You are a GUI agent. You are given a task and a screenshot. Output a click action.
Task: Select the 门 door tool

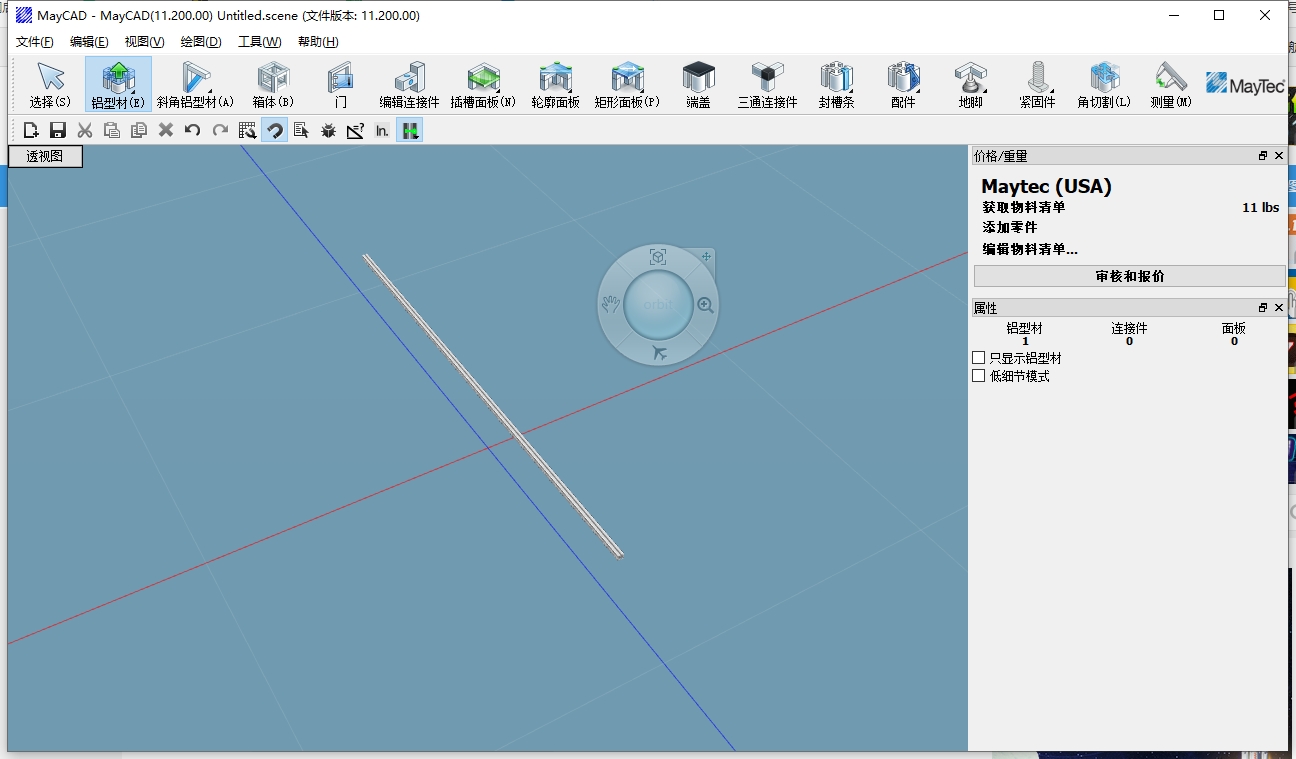point(340,83)
